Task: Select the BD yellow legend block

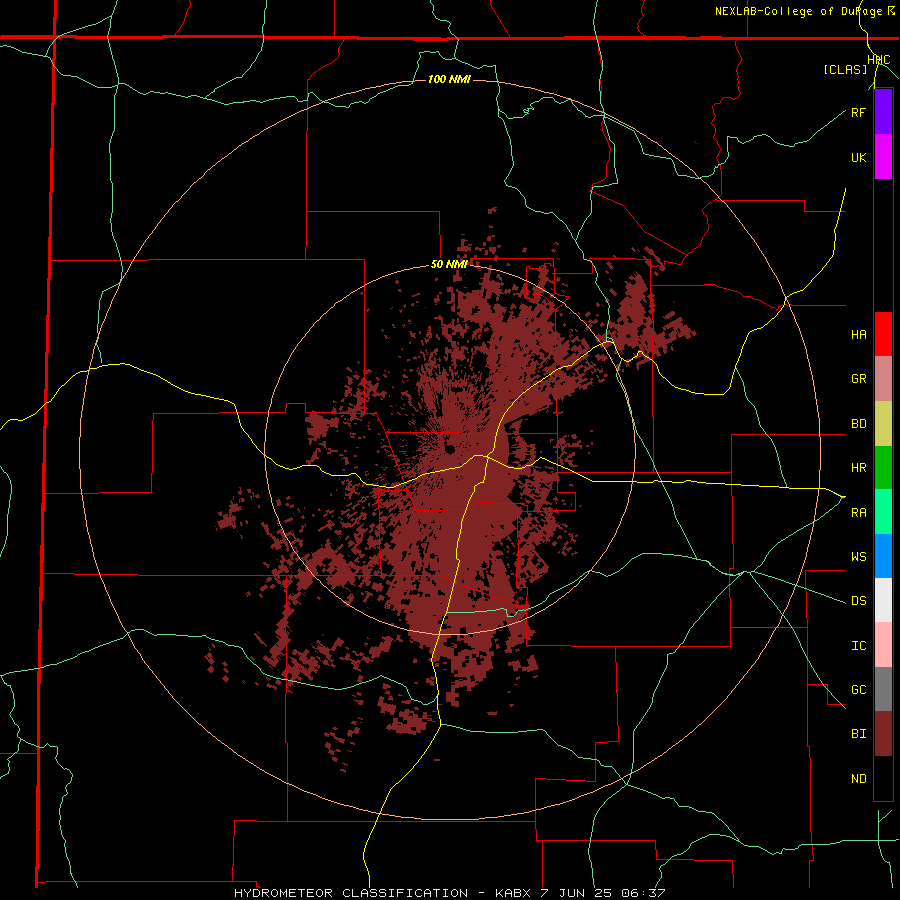Action: pos(883,423)
